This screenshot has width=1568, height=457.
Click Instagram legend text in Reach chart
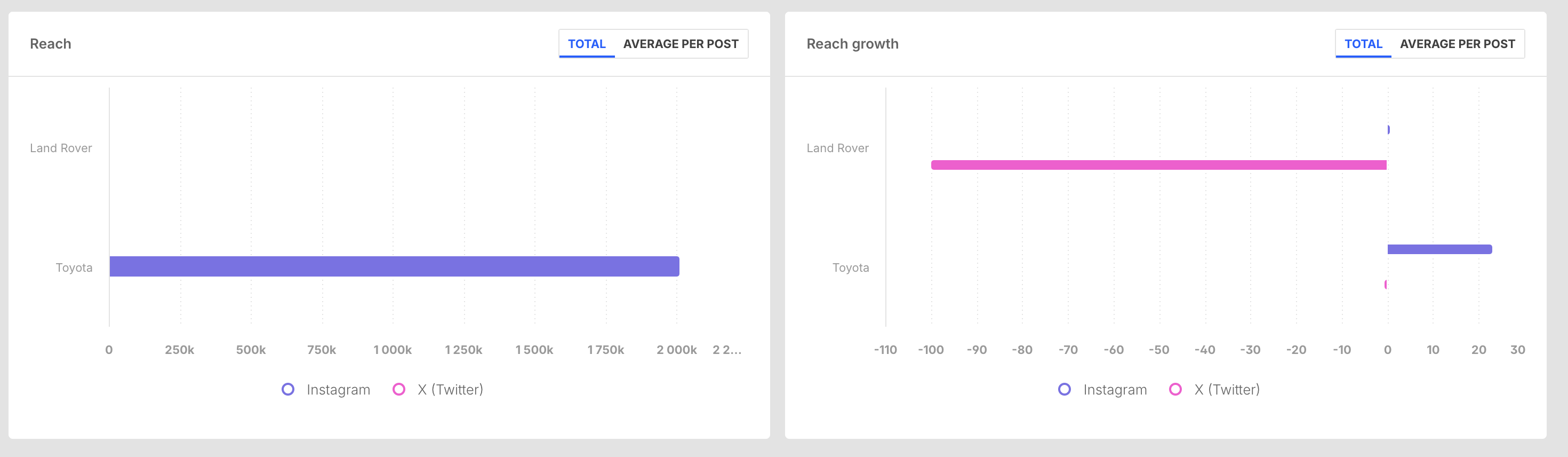tap(339, 389)
